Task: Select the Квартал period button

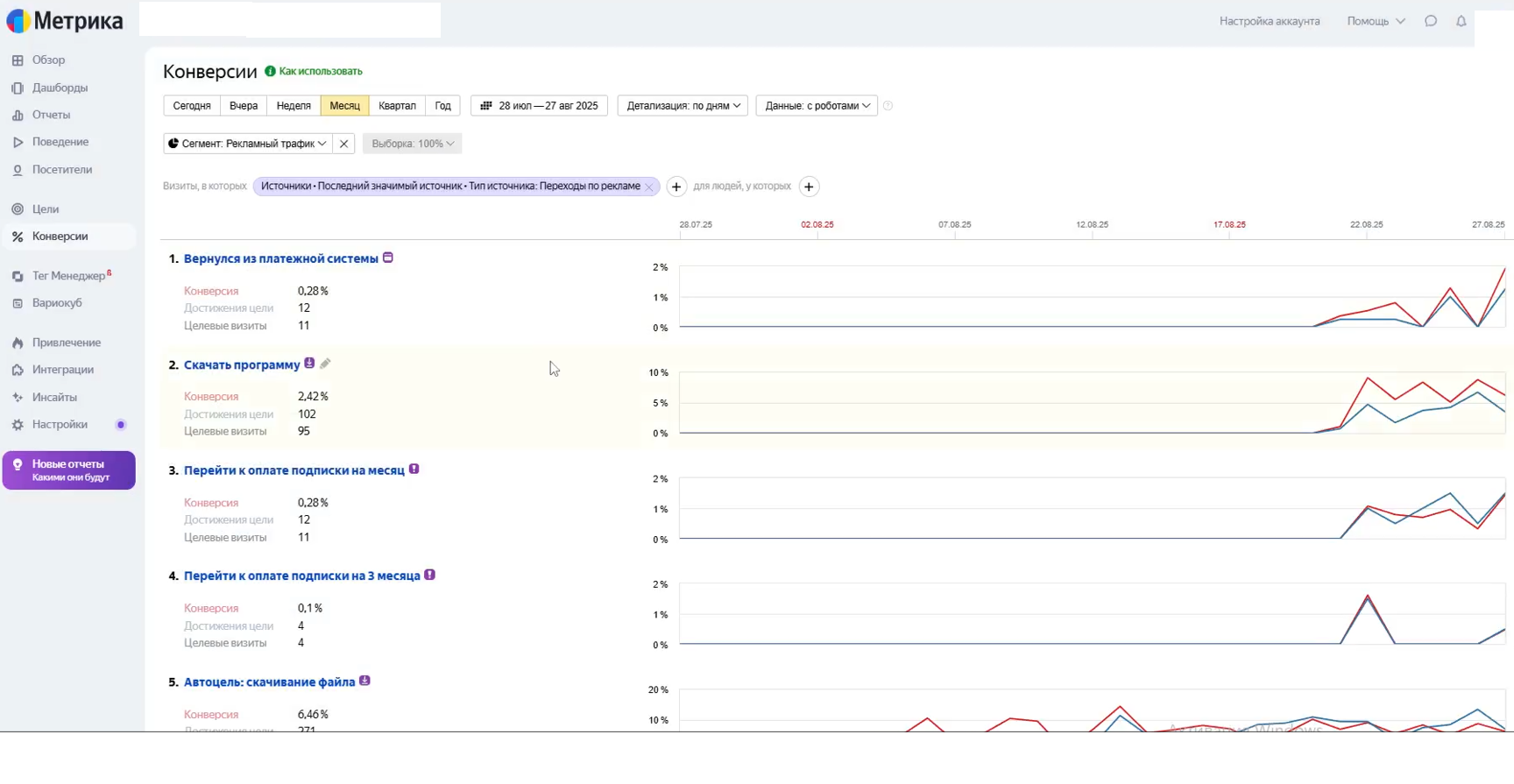Action: click(x=397, y=106)
